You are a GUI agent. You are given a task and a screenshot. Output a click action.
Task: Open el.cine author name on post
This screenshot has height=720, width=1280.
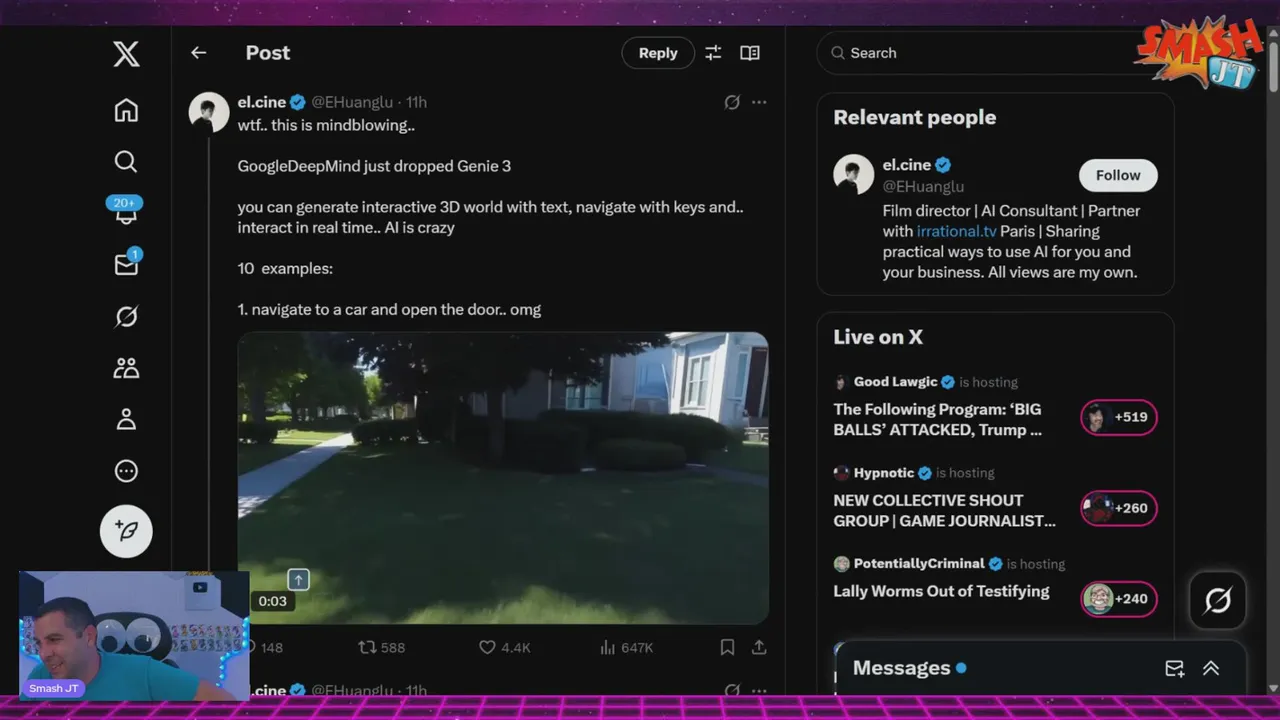click(x=262, y=102)
